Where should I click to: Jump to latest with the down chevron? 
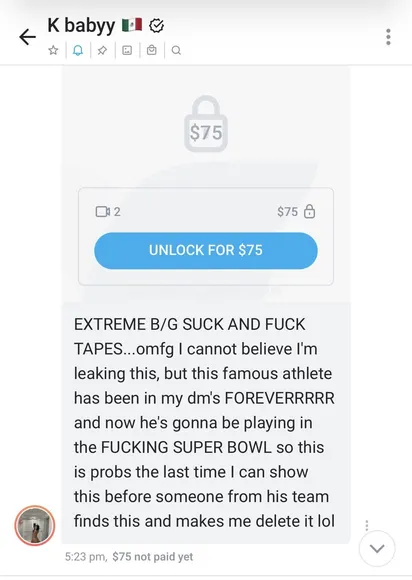pyautogui.click(x=377, y=549)
